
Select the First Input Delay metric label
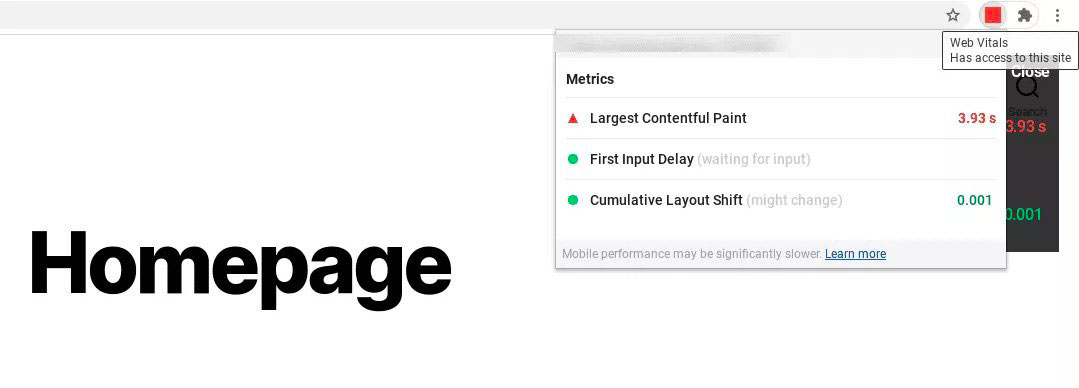tap(641, 160)
